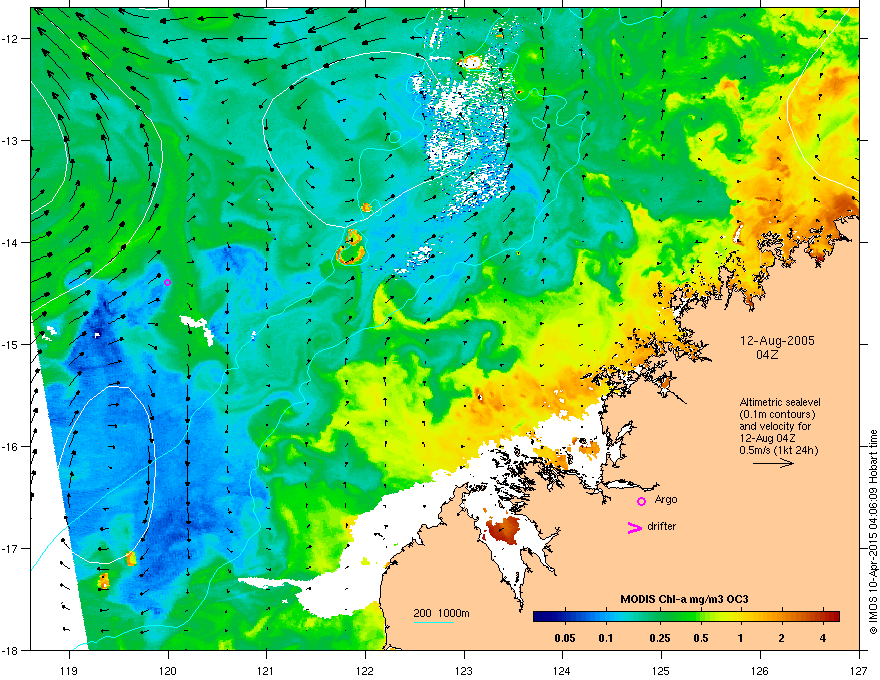
Task: Click the colorbar value '2'
Action: pyautogui.click(x=782, y=638)
